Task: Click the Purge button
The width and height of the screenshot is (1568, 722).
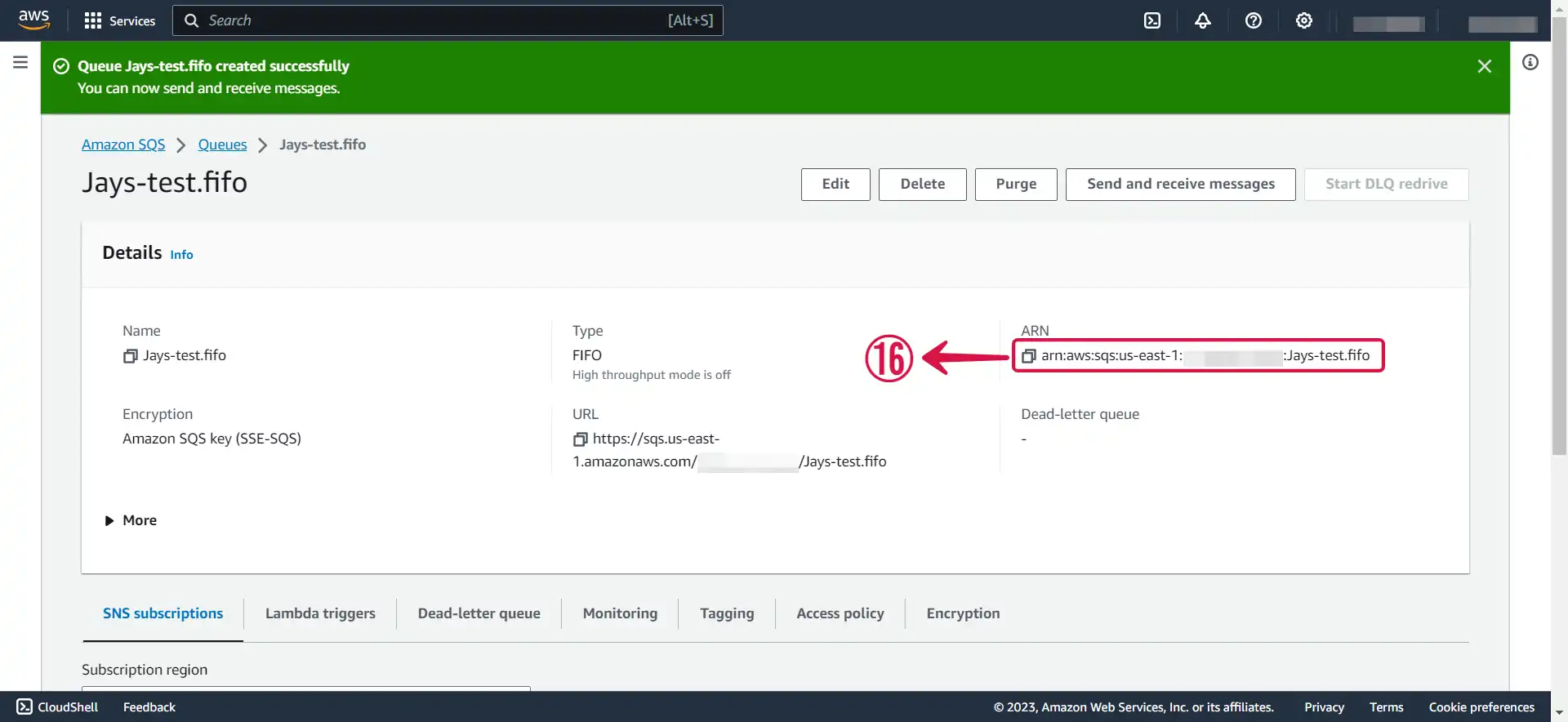Action: tap(1016, 185)
